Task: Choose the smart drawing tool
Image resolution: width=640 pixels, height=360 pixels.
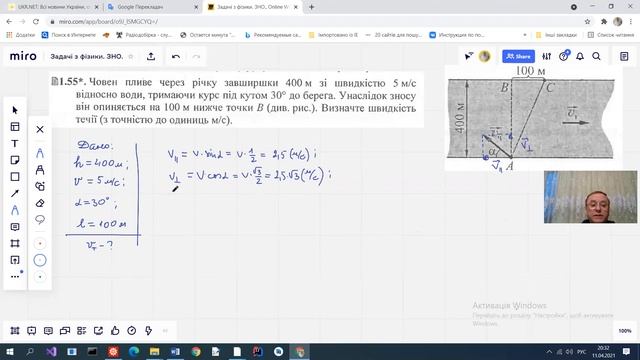Action: click(x=40, y=187)
